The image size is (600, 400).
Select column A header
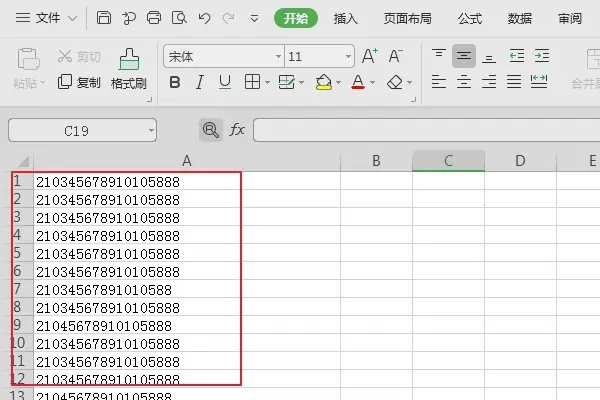click(x=187, y=161)
